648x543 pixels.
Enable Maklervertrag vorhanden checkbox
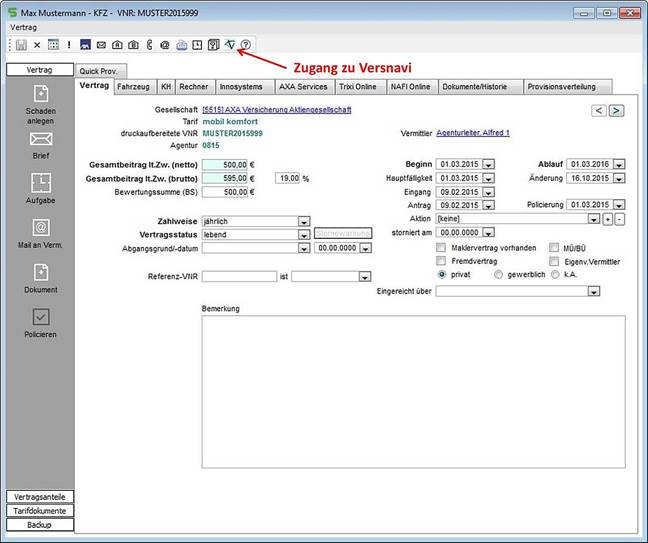tap(441, 247)
